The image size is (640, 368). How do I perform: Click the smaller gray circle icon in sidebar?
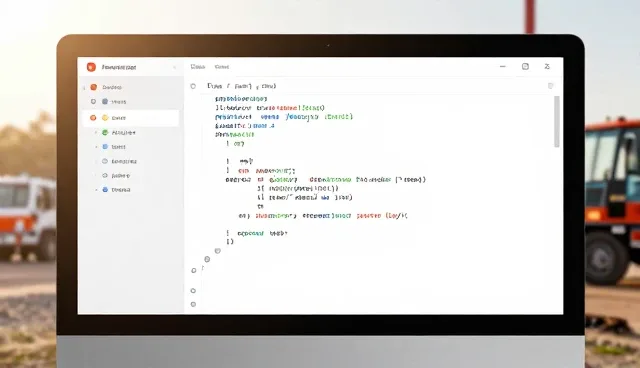pyautogui.click(x=105, y=175)
